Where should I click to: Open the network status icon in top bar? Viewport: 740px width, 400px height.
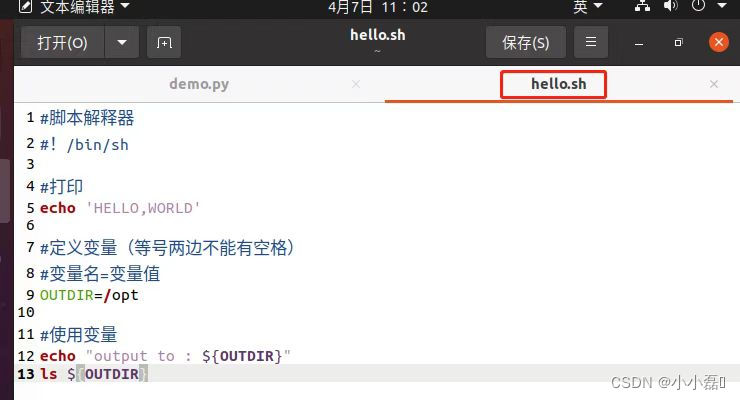coord(642,6)
